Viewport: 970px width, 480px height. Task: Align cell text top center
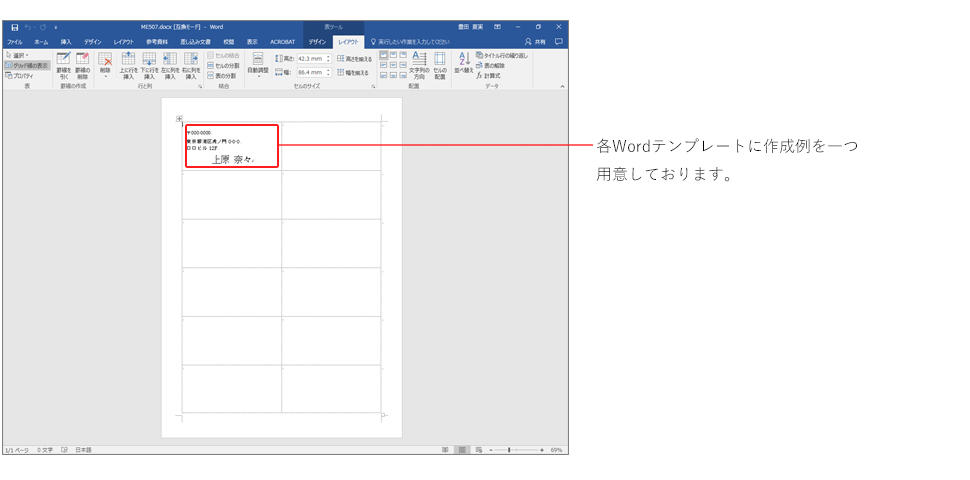(x=393, y=55)
